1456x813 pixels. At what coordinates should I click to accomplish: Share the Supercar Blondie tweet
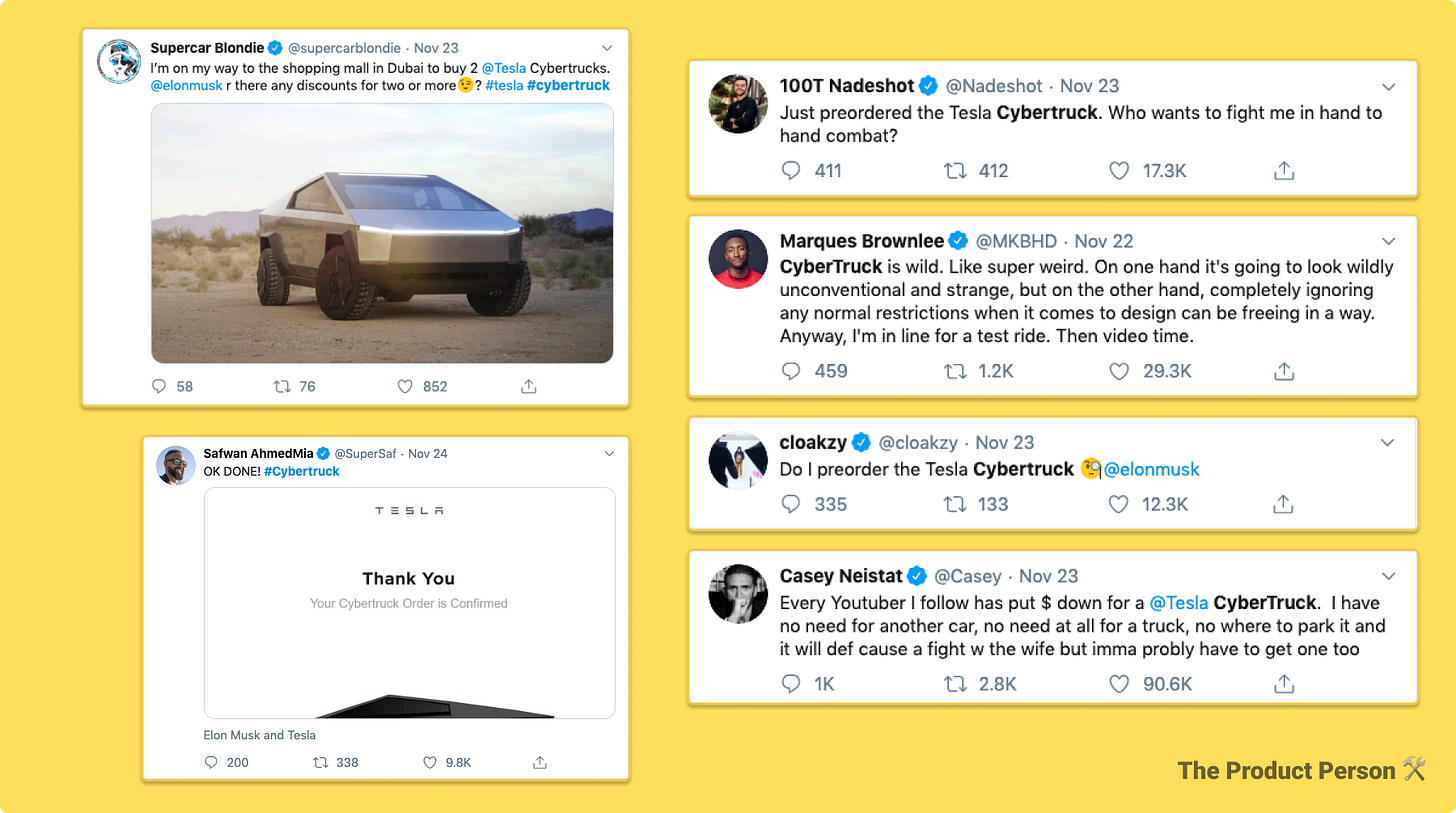point(530,386)
